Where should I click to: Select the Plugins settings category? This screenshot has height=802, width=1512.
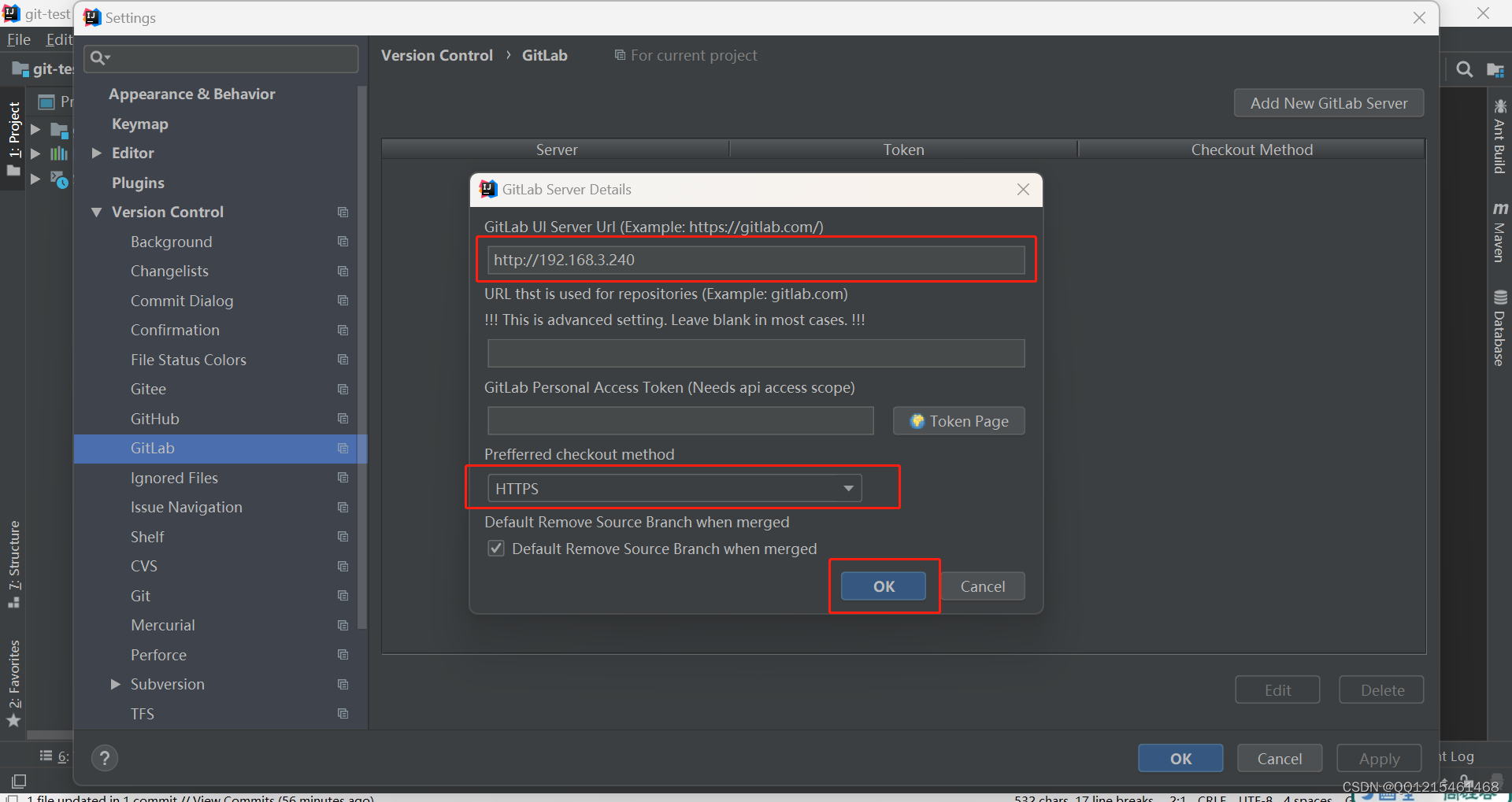pyautogui.click(x=138, y=183)
